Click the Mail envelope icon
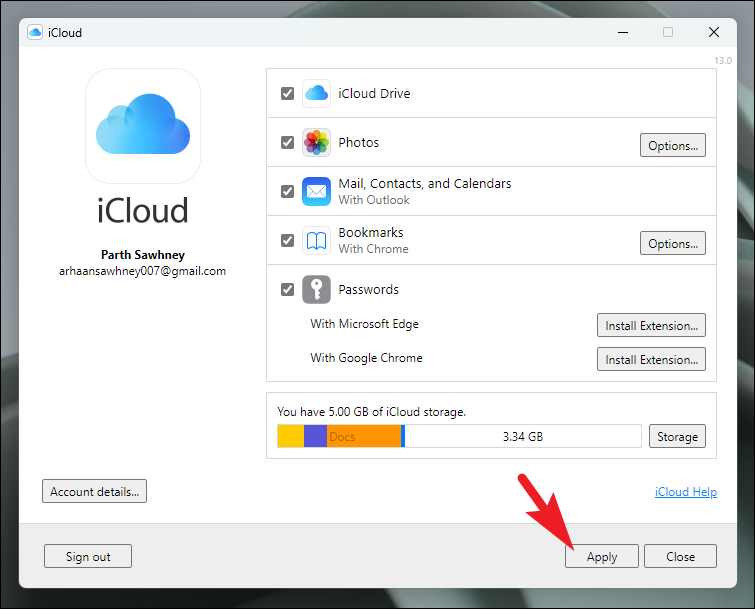Image resolution: width=755 pixels, height=609 pixels. pos(316,192)
